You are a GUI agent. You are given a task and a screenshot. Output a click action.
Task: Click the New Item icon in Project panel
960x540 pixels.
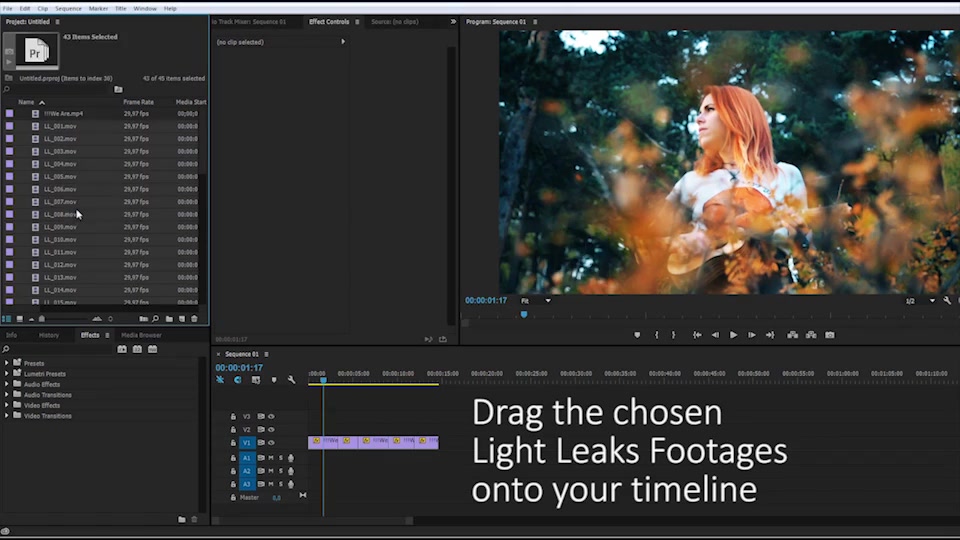click(182, 319)
